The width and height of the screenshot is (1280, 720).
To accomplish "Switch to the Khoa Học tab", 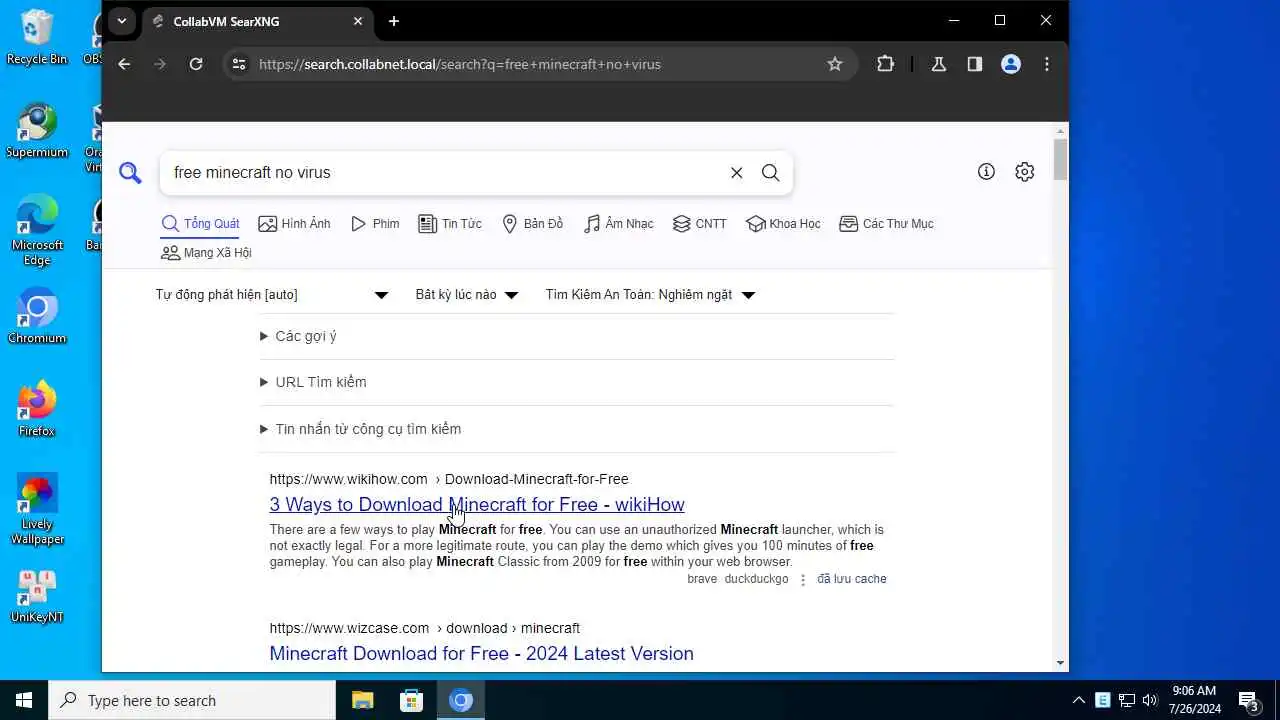I will 784,224.
